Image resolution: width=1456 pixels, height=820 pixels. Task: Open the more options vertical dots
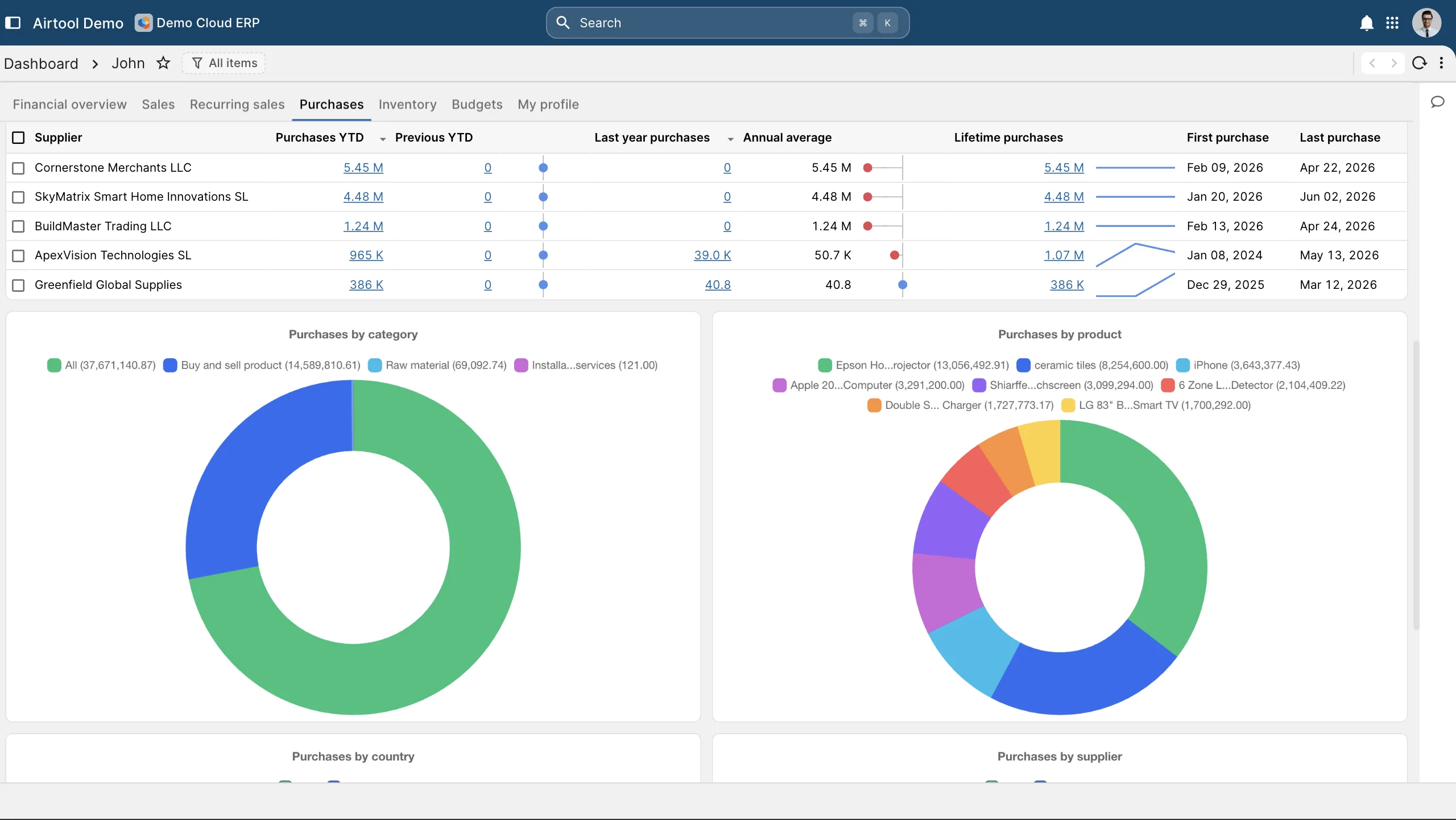pos(1441,63)
